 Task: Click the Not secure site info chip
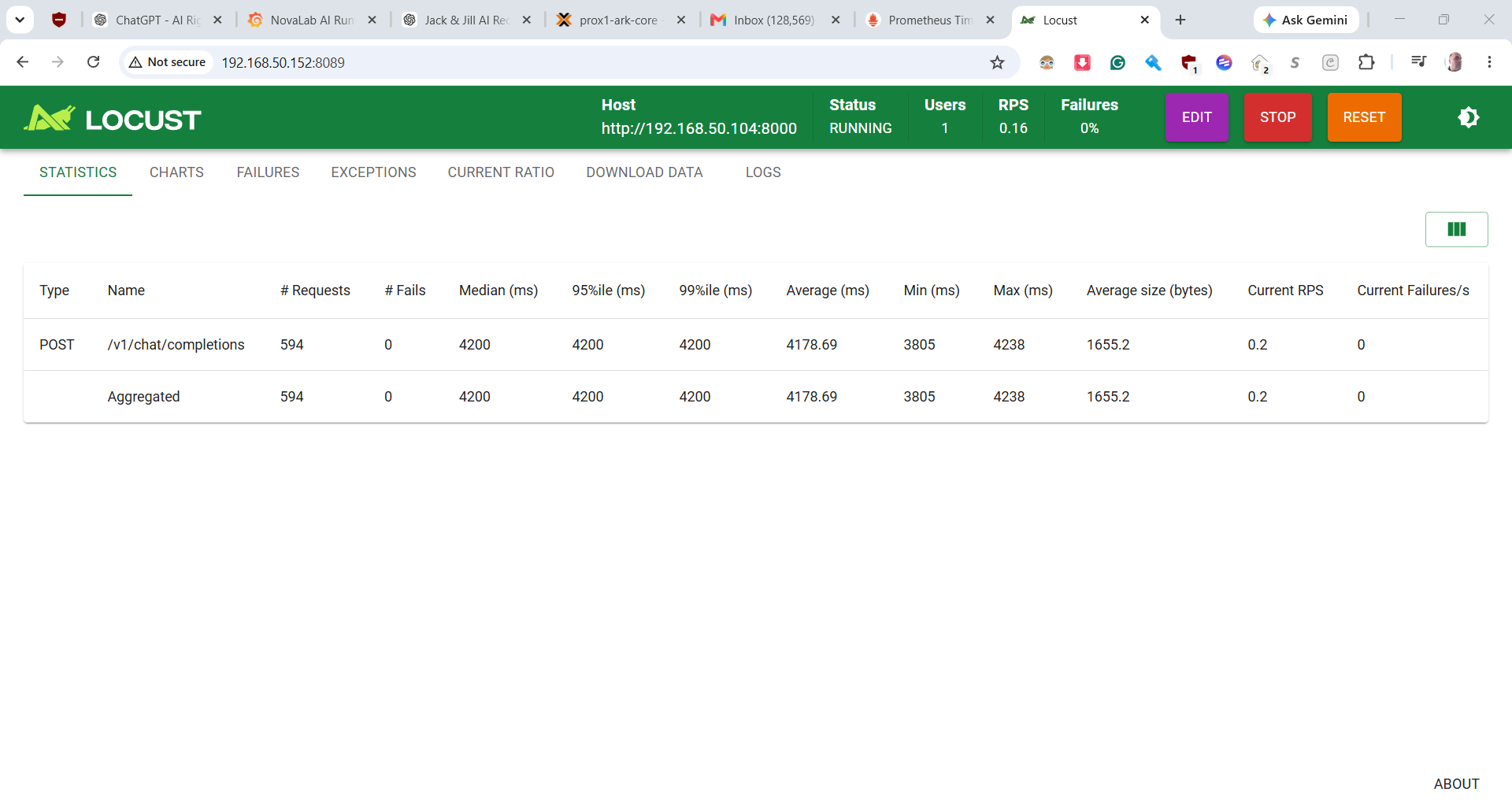[x=168, y=62]
